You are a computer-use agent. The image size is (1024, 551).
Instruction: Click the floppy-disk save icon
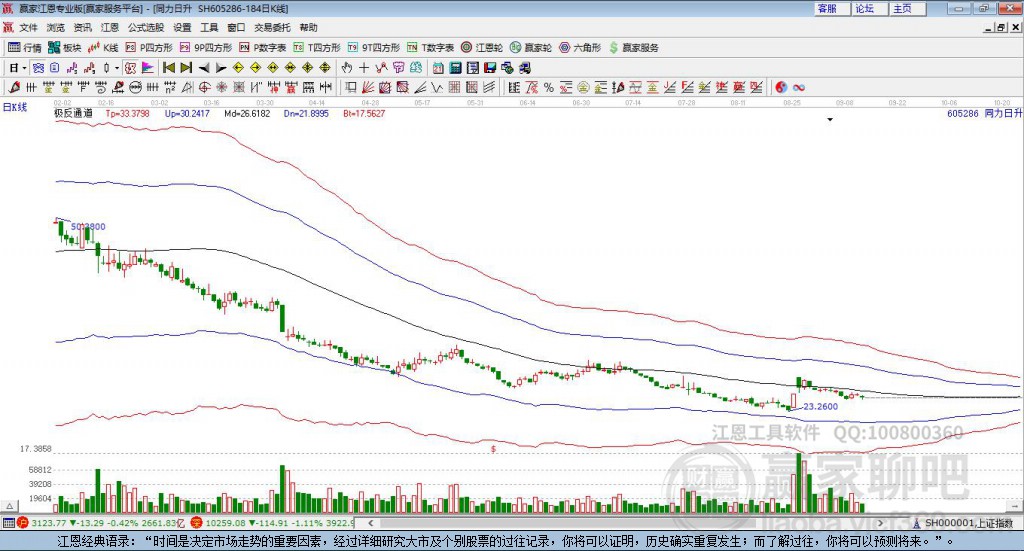[490, 68]
